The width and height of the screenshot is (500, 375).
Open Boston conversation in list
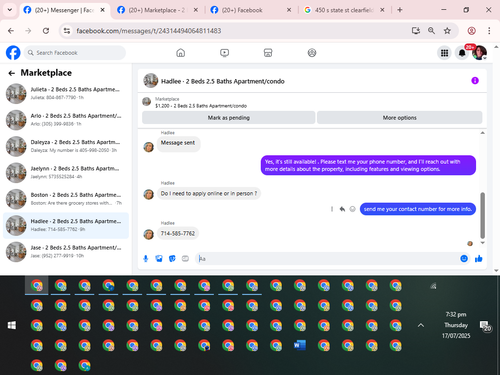[66, 199]
